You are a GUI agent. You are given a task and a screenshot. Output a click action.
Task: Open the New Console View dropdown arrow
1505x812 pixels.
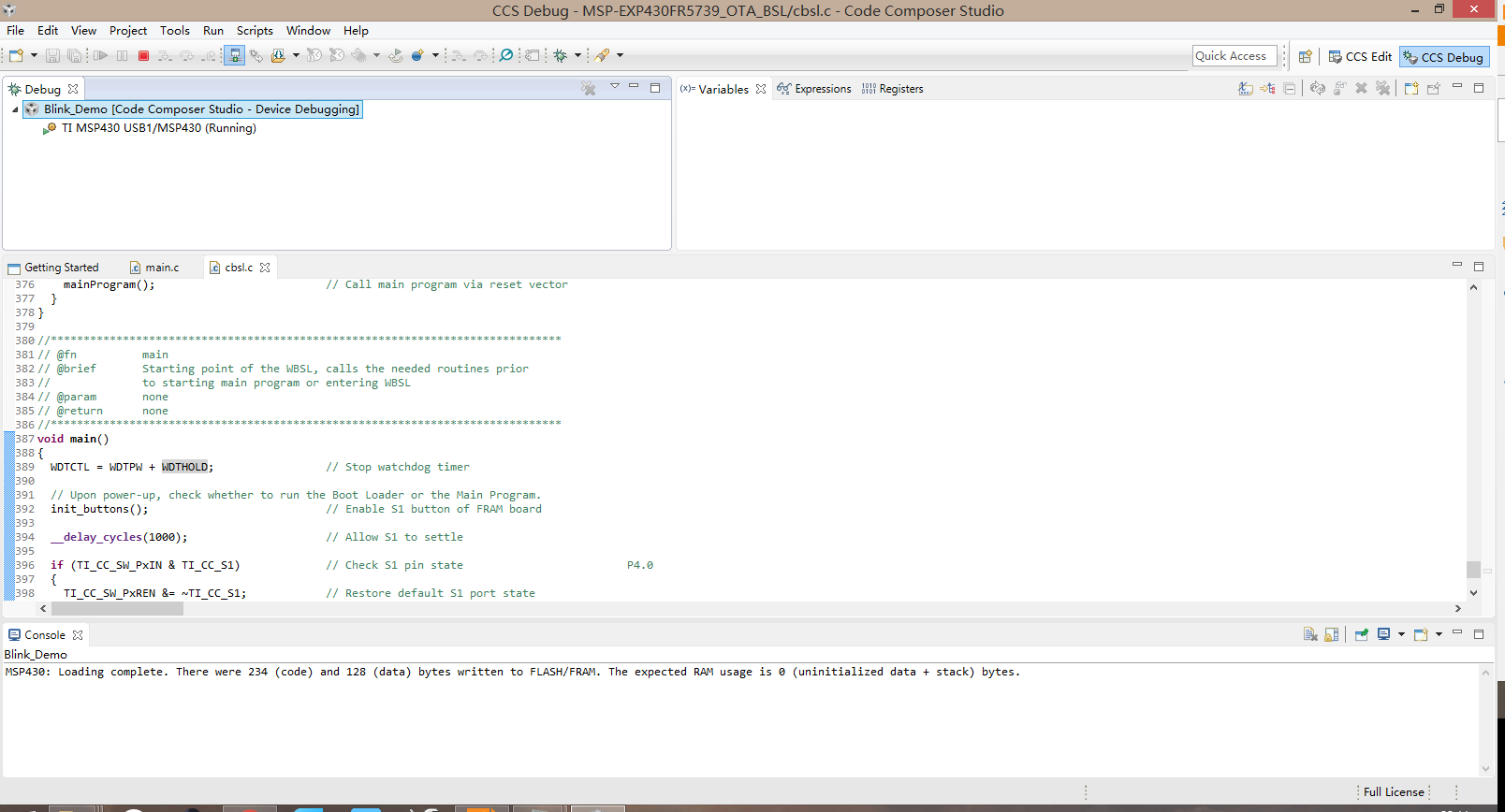click(x=1439, y=634)
